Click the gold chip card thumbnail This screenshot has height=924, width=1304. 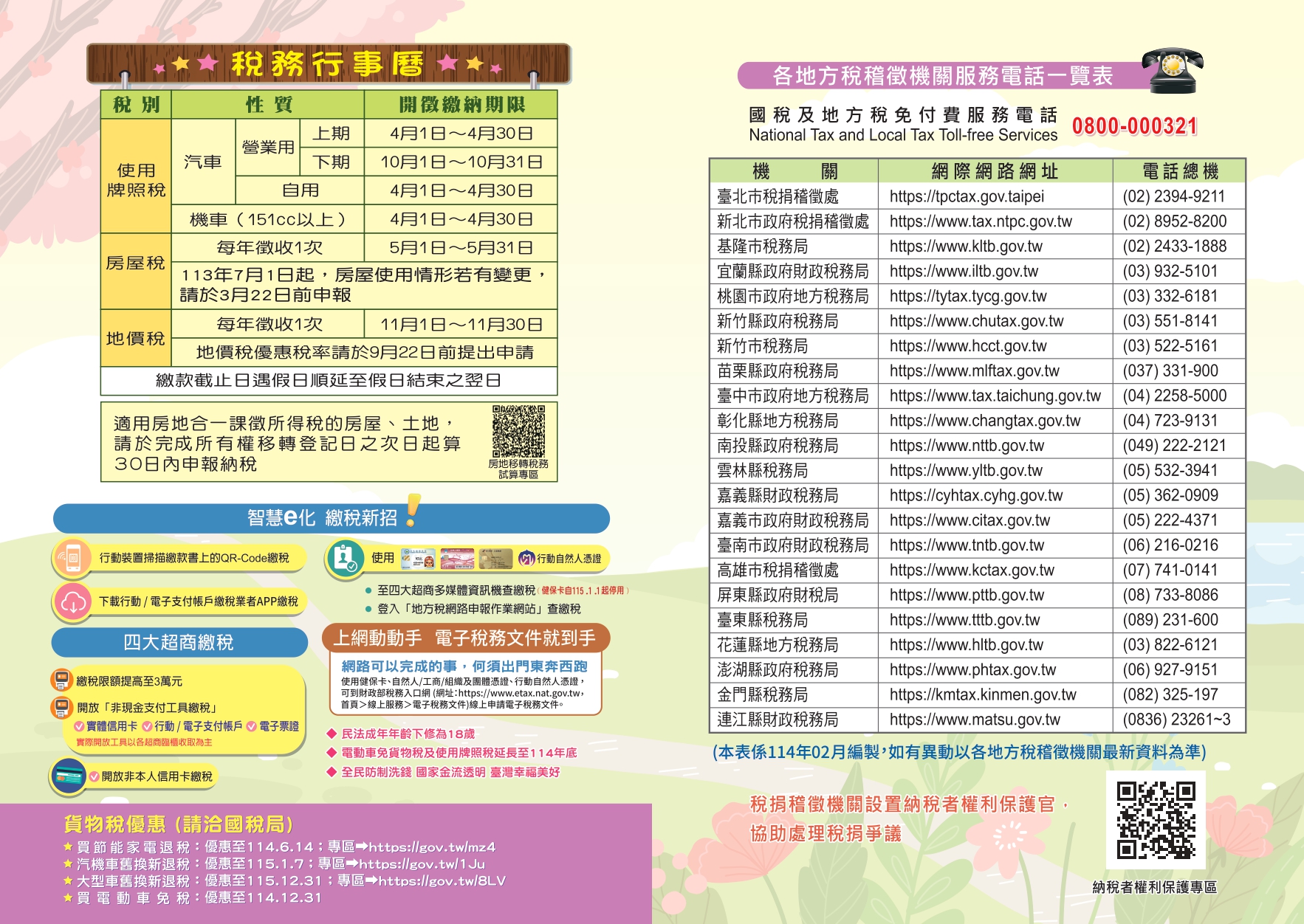[495, 559]
